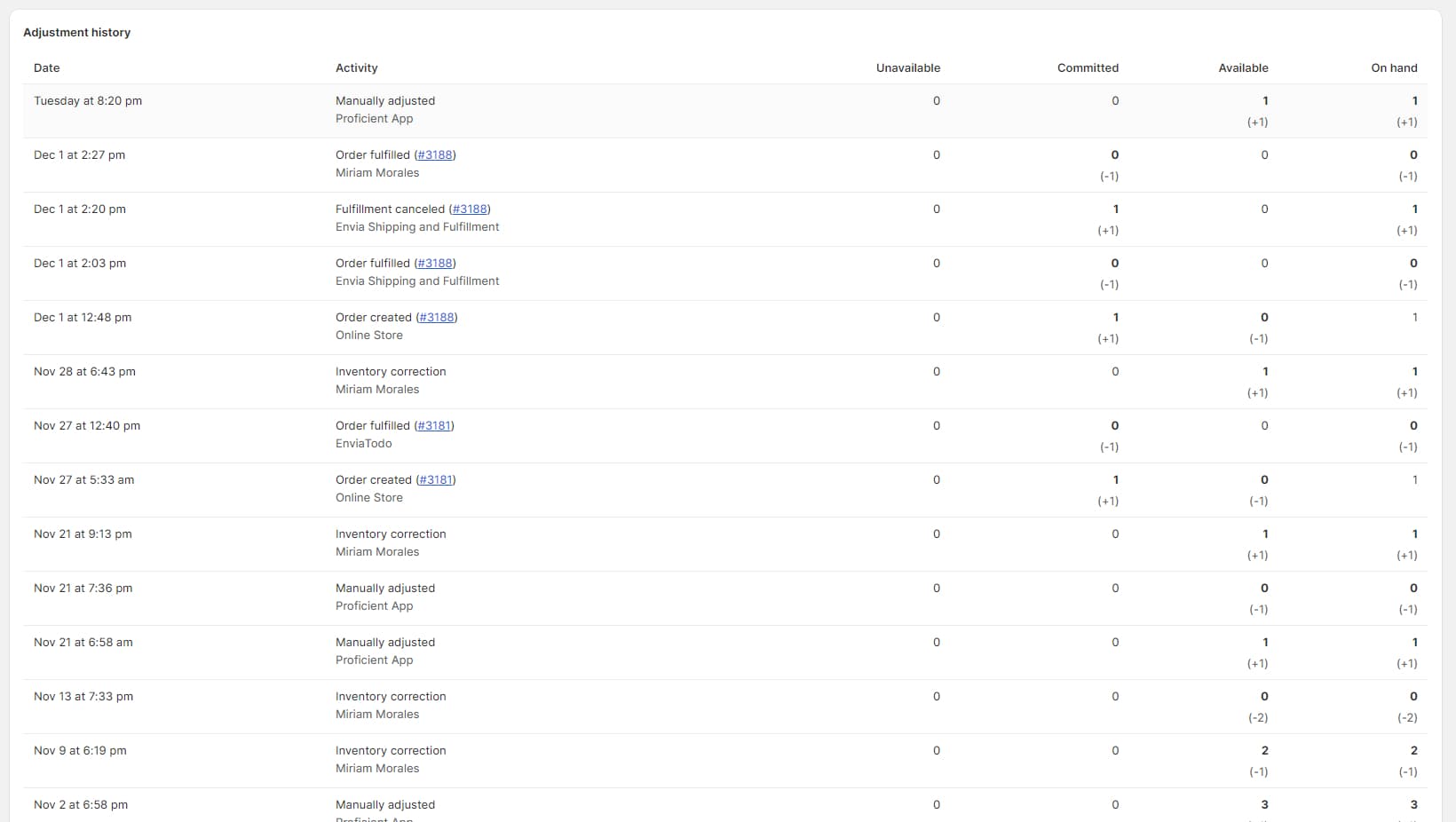Image resolution: width=1456 pixels, height=822 pixels.
Task: Click the Envia Shipping and Fulfillment text under Fulfillment canceled
Action: pyautogui.click(x=417, y=227)
